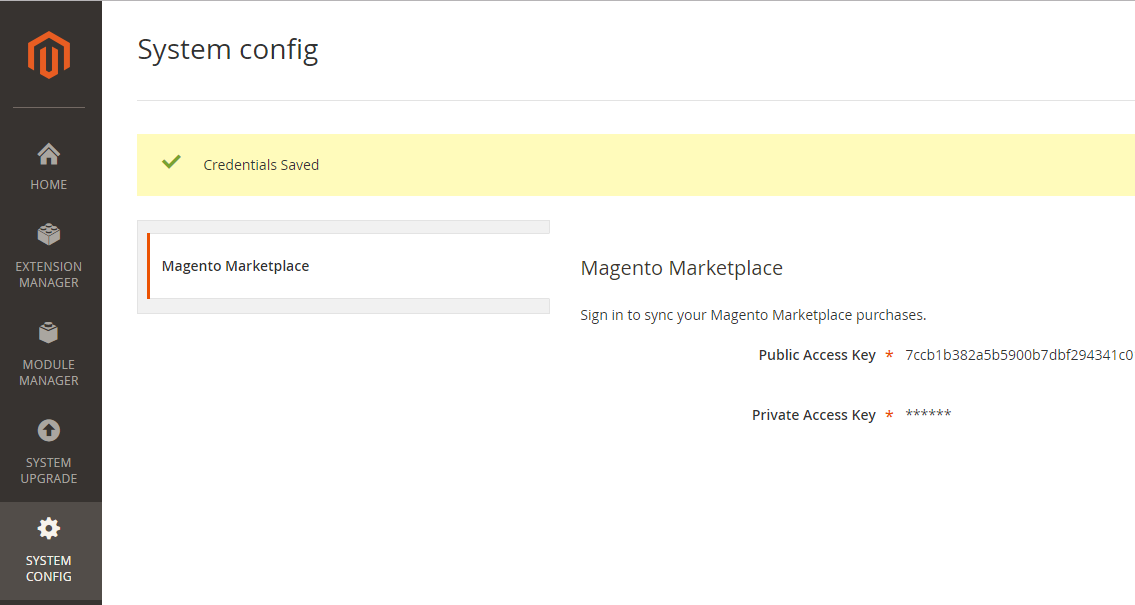Select SYSTEM CONFIG sidebar label
This screenshot has height=605, width=1135.
(49, 569)
